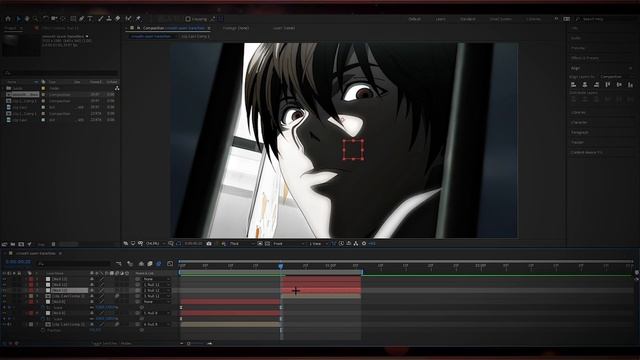Image resolution: width=640 pixels, height=360 pixels.
Task: Click align top icon in Align panel
Action: [608, 84]
